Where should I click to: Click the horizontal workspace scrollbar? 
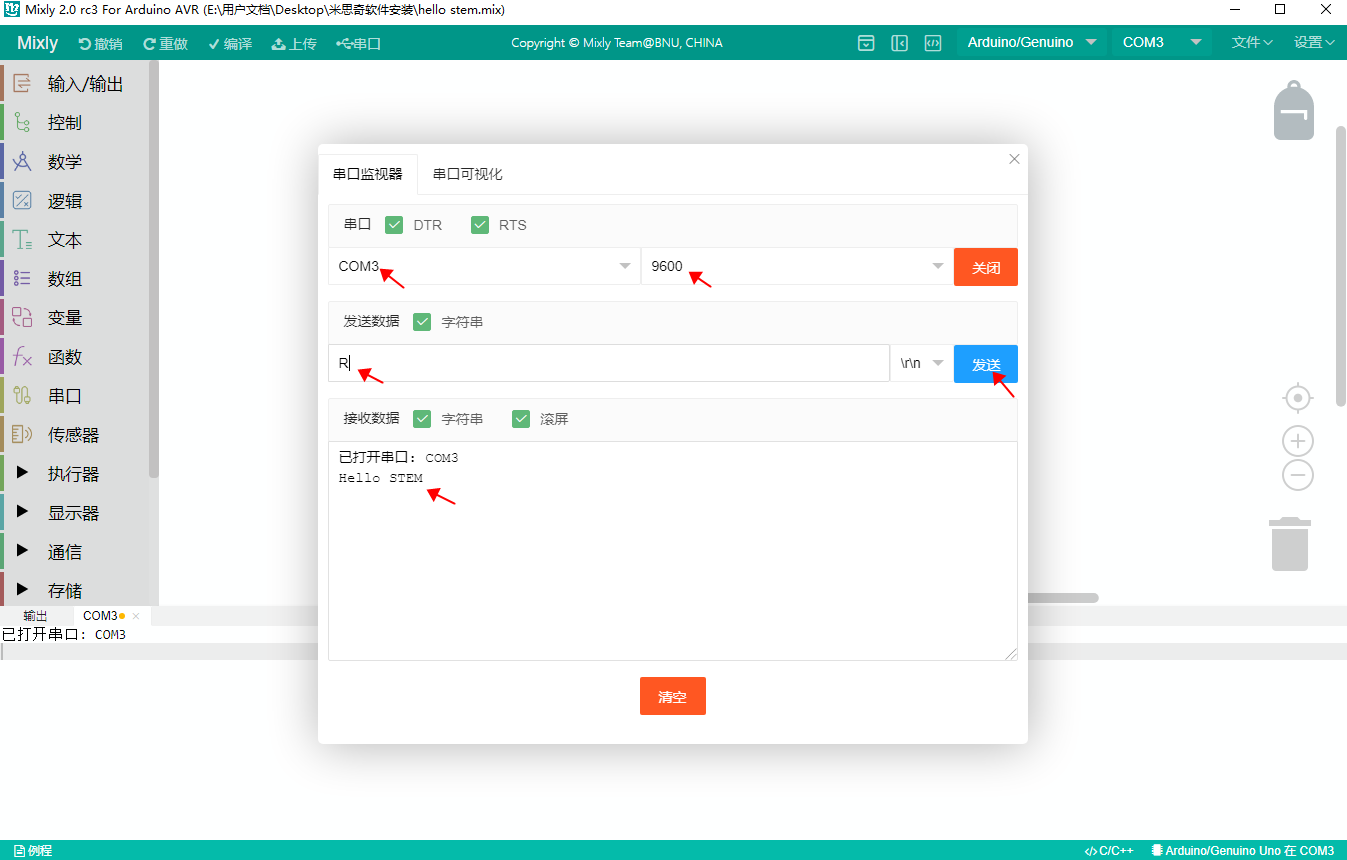coord(1062,598)
